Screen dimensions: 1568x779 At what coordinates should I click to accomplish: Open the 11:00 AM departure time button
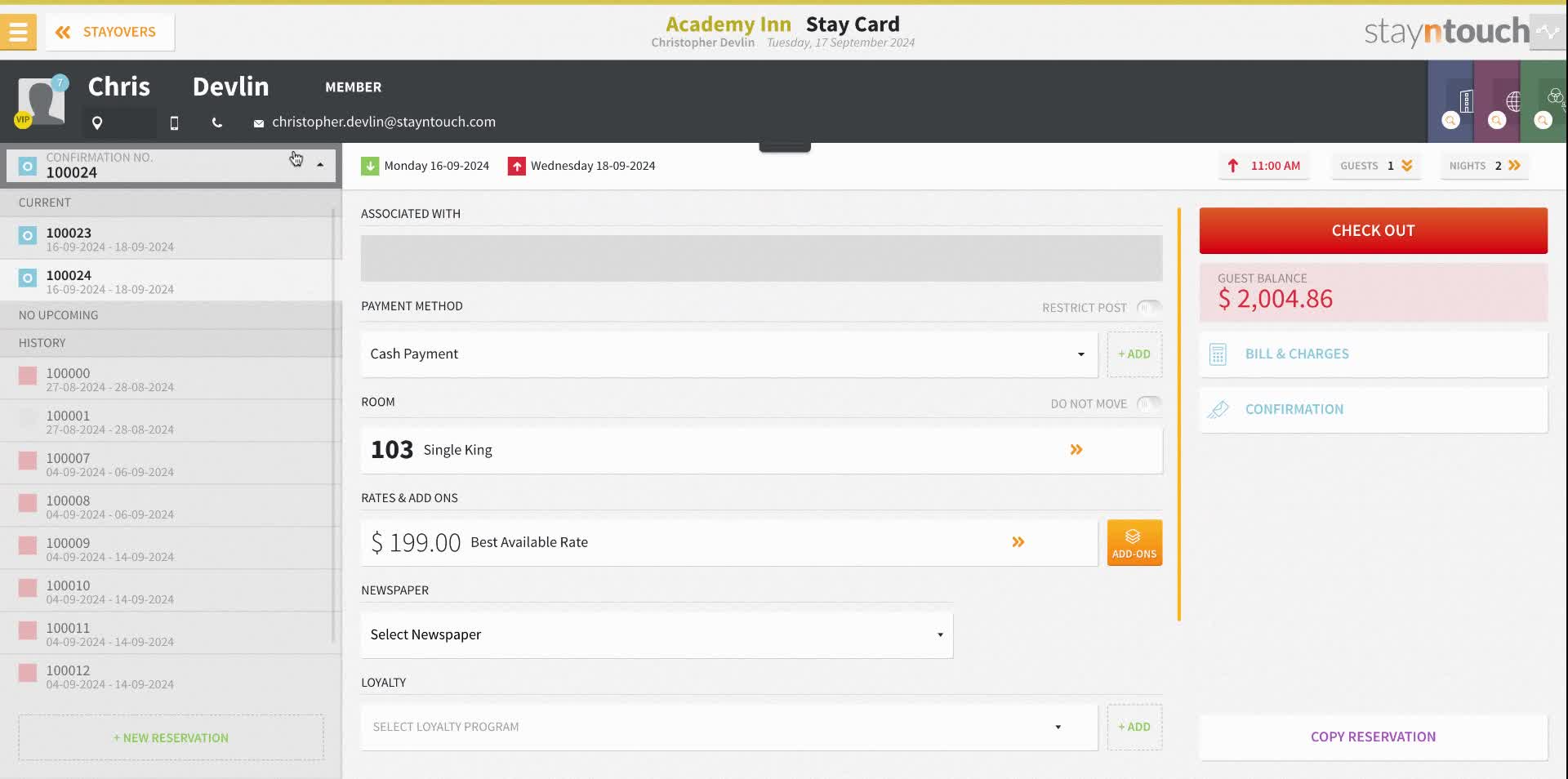coord(1264,166)
